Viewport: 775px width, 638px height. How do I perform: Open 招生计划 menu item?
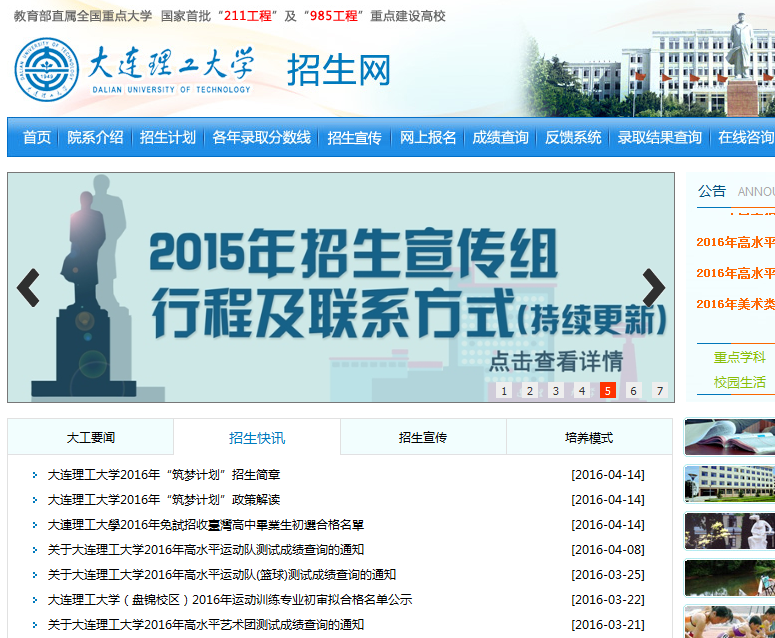(168, 137)
